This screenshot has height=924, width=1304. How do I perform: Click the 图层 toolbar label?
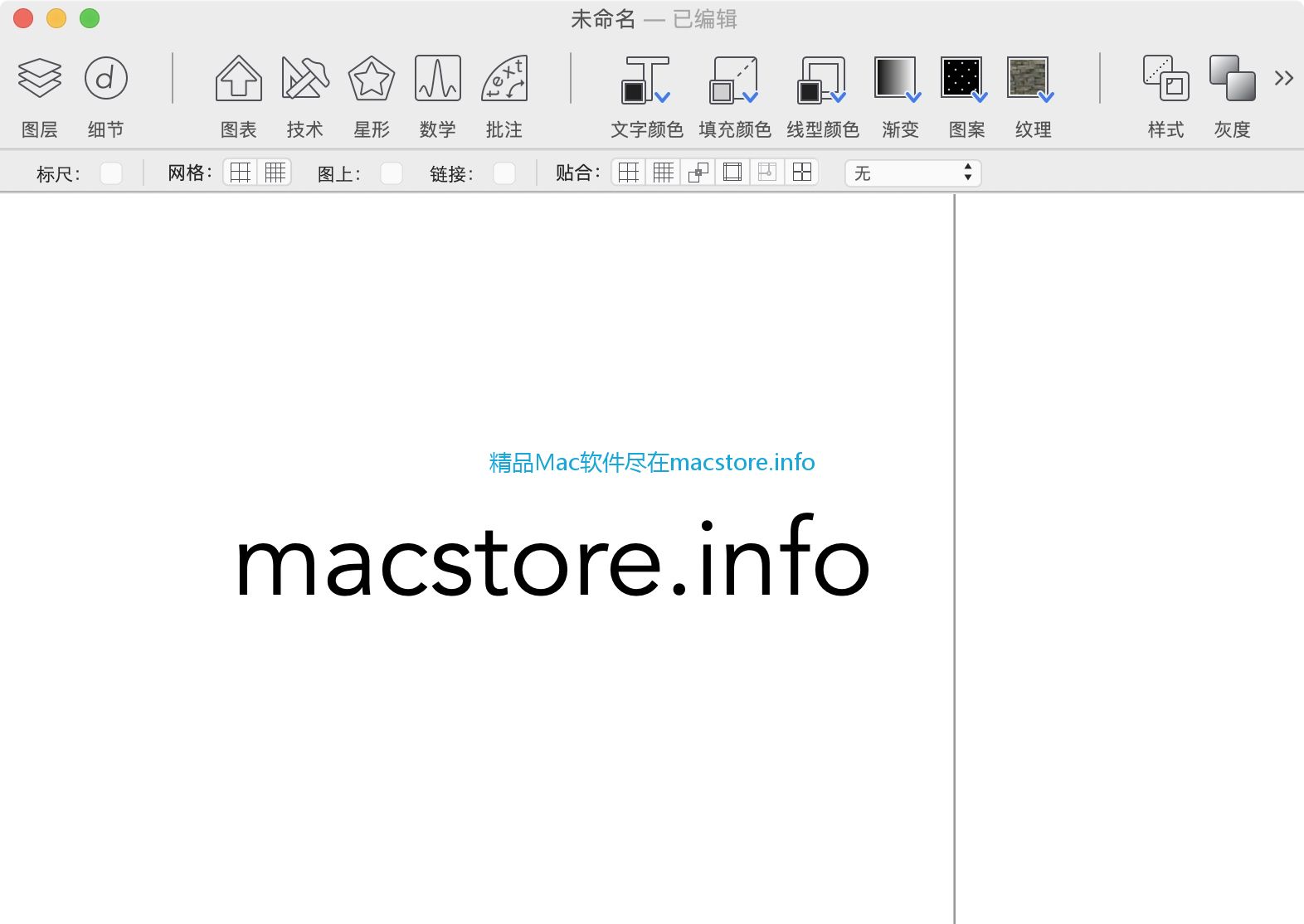point(40,129)
